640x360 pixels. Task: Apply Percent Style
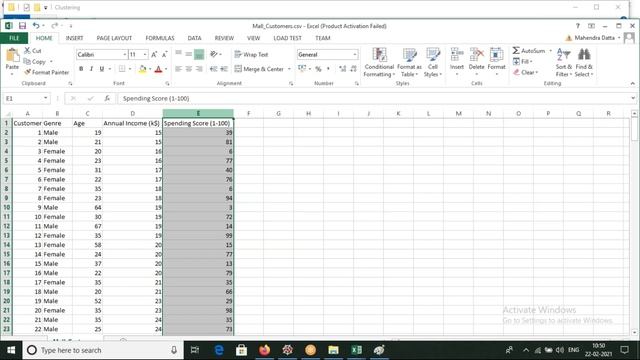pyautogui.click(x=318, y=69)
